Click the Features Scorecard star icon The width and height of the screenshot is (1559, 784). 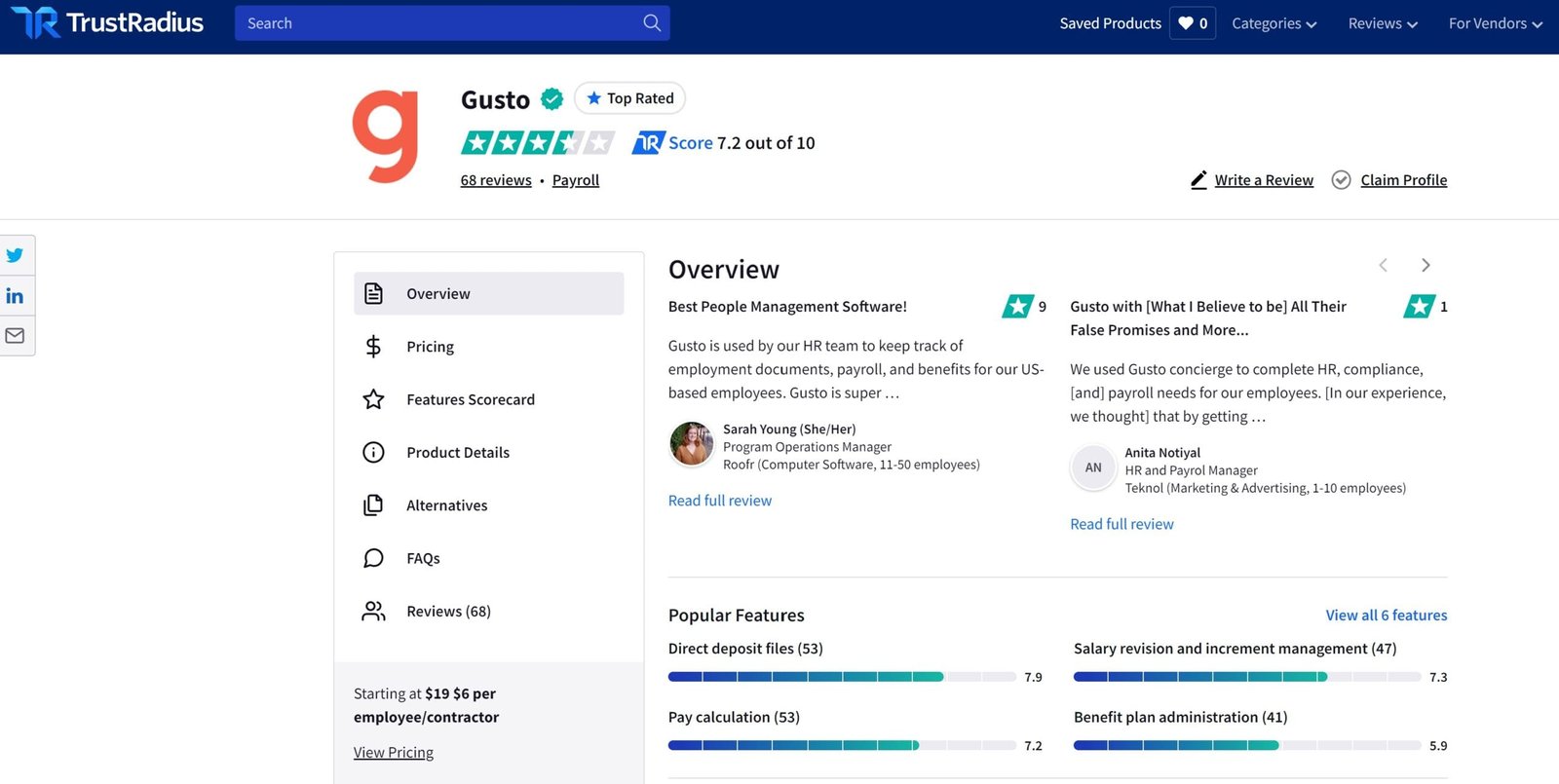click(373, 399)
